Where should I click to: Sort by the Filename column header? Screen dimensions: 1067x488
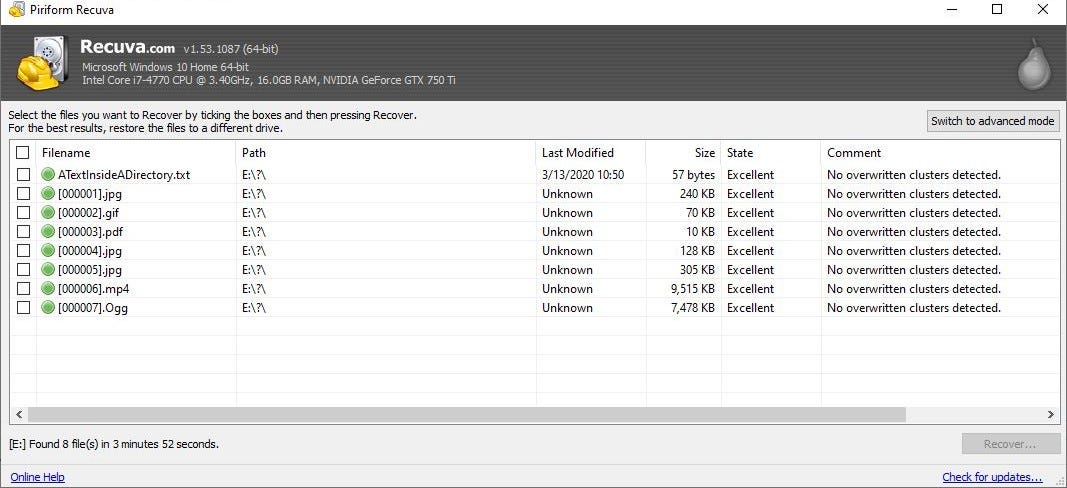[136, 153]
